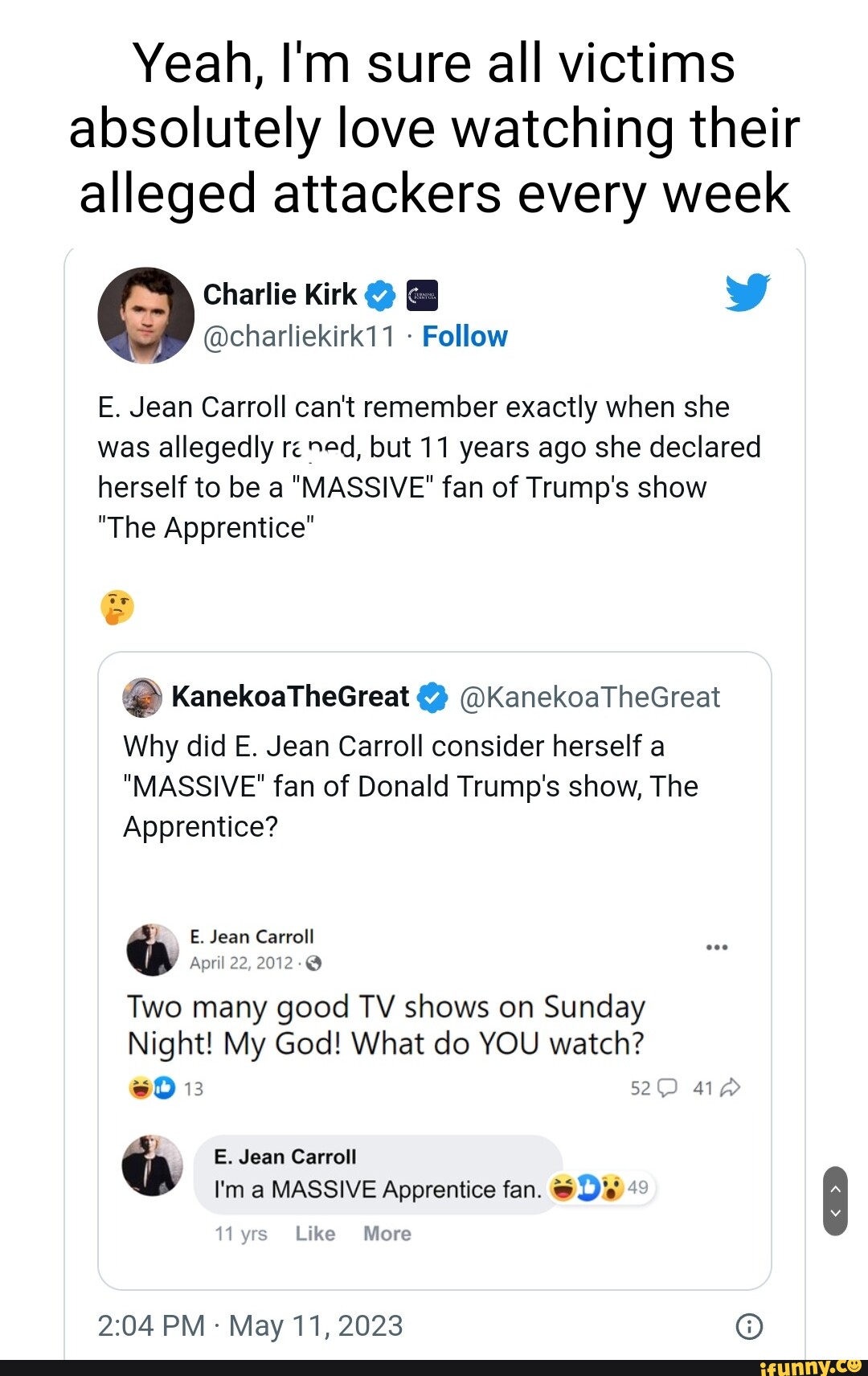Open the three-dot post options menu
This screenshot has height=1376, width=868.
(716, 948)
